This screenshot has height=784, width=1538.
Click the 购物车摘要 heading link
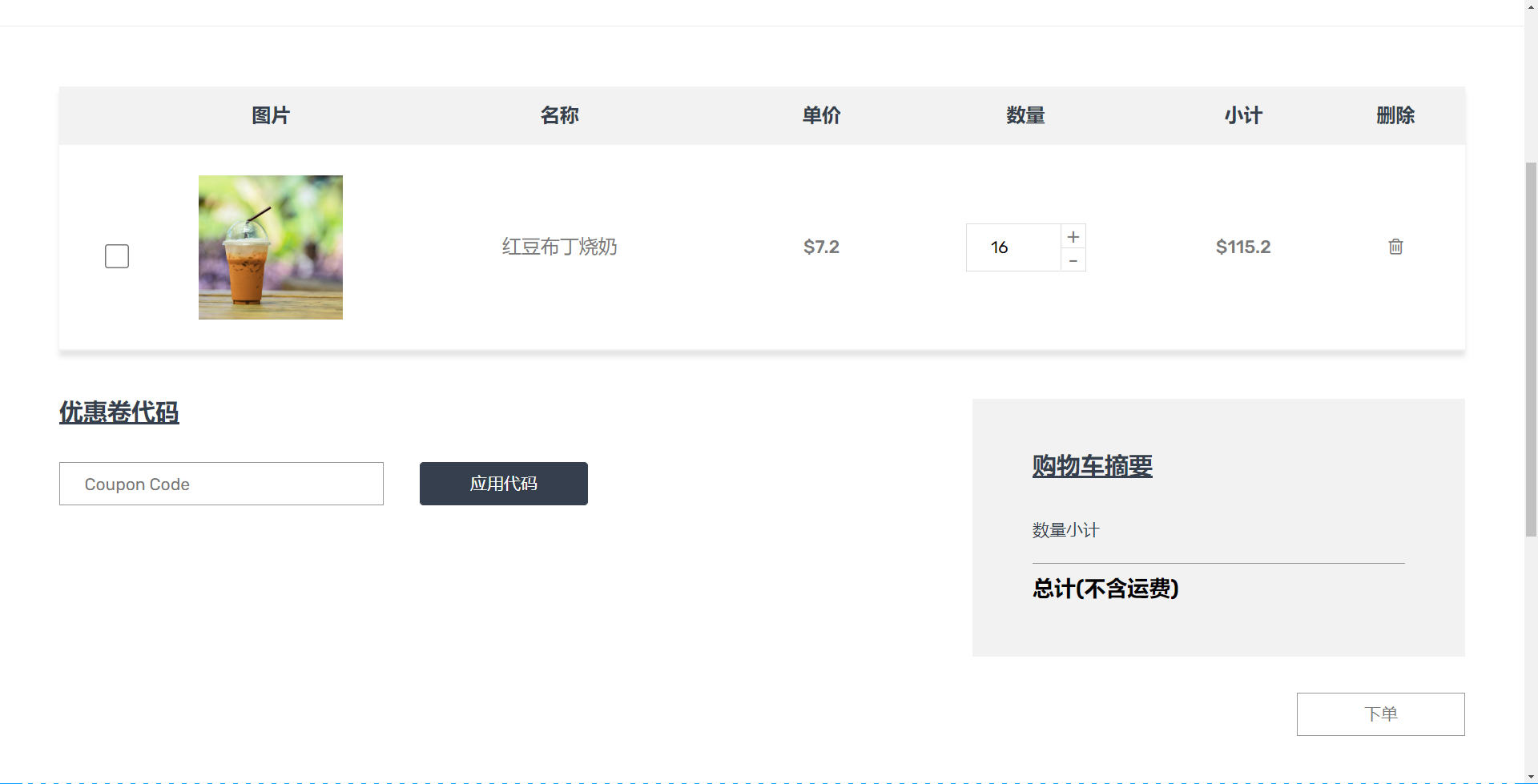coord(1091,466)
